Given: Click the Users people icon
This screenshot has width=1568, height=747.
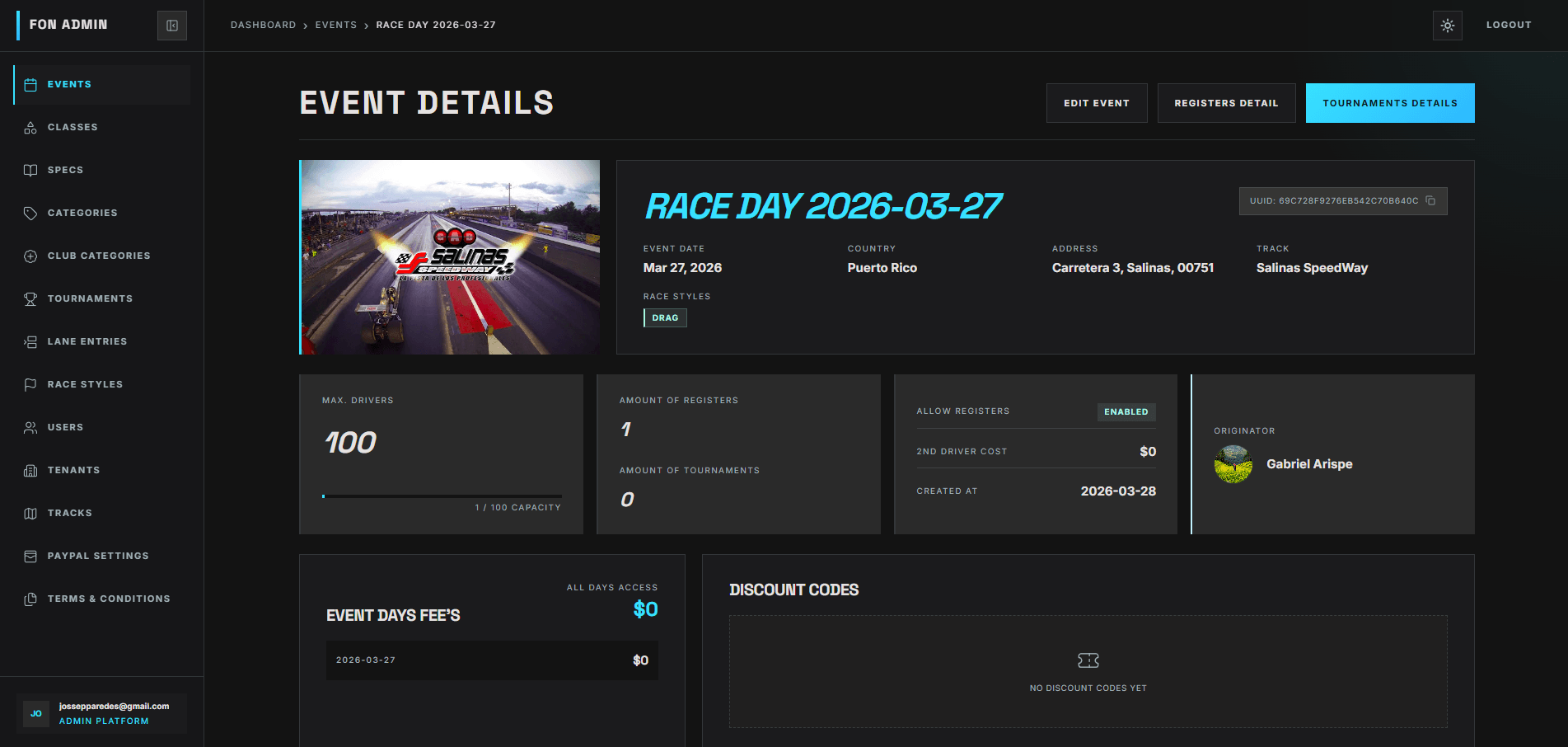Looking at the screenshot, I should (x=30, y=428).
